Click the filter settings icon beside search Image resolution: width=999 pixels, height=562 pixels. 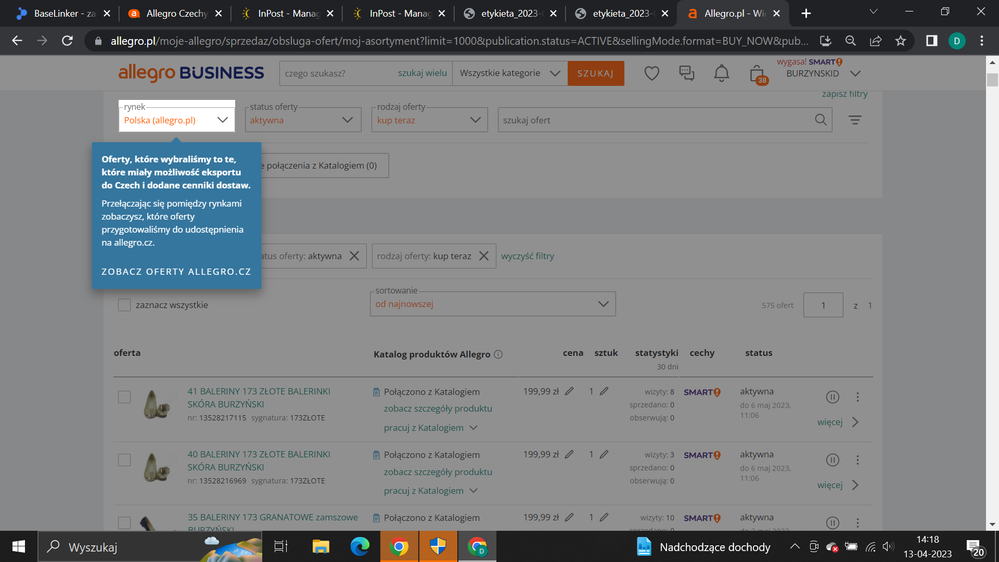click(x=855, y=120)
